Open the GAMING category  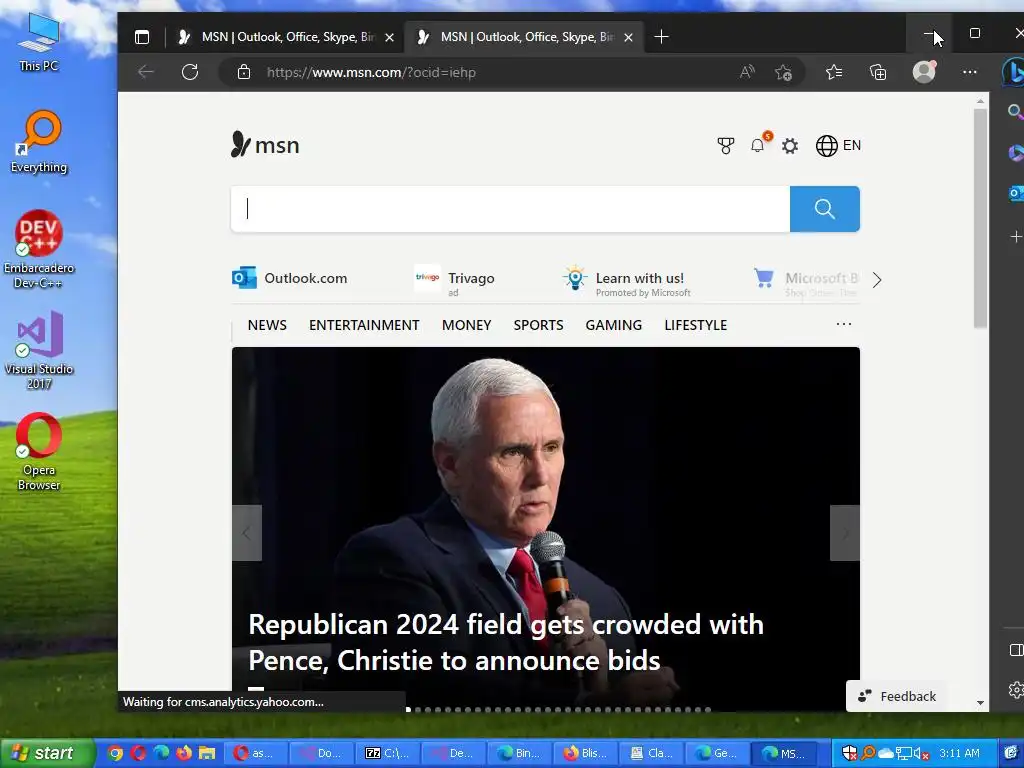(x=613, y=325)
